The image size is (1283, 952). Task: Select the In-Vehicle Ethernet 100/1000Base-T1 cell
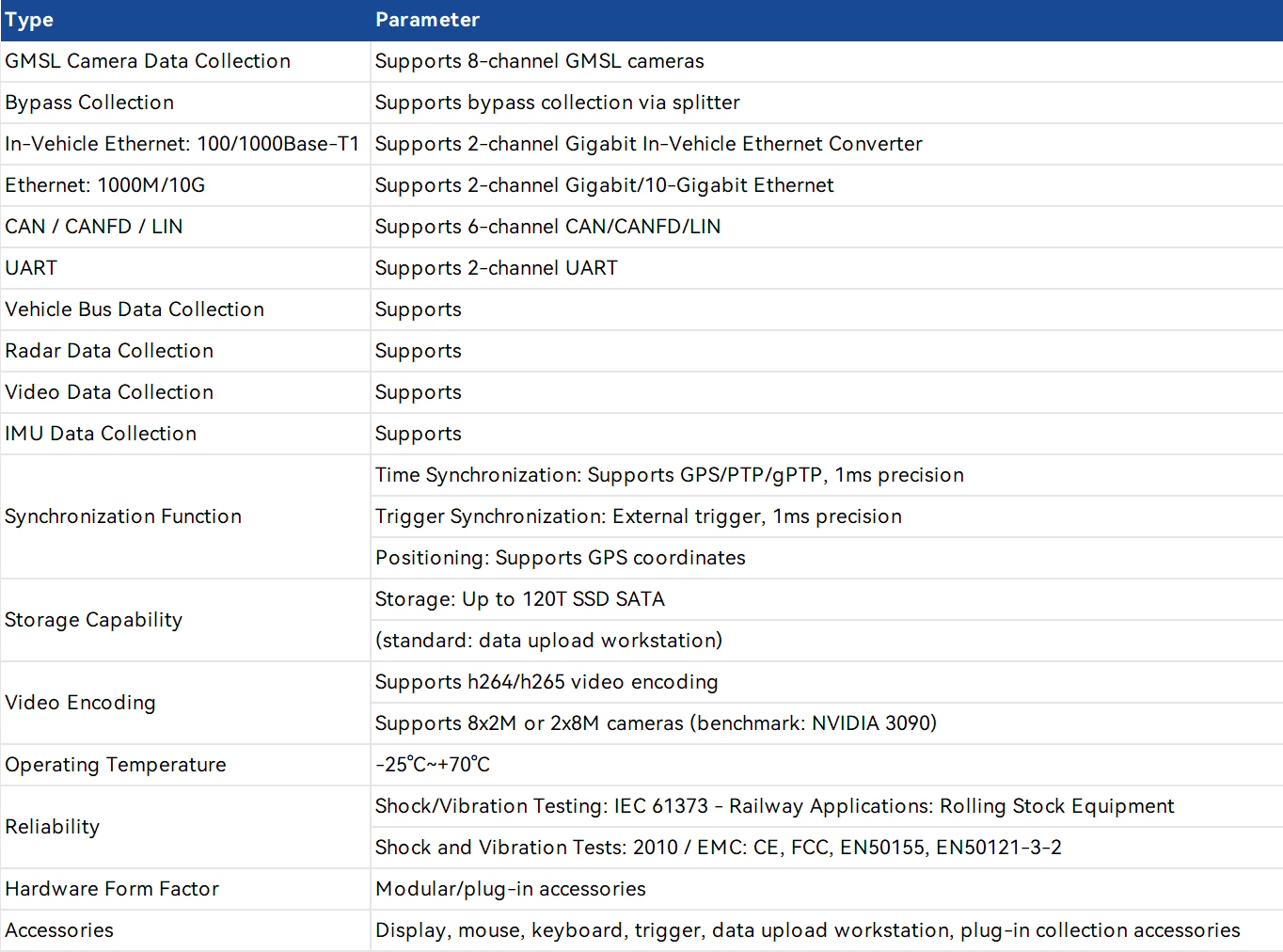pos(182,144)
